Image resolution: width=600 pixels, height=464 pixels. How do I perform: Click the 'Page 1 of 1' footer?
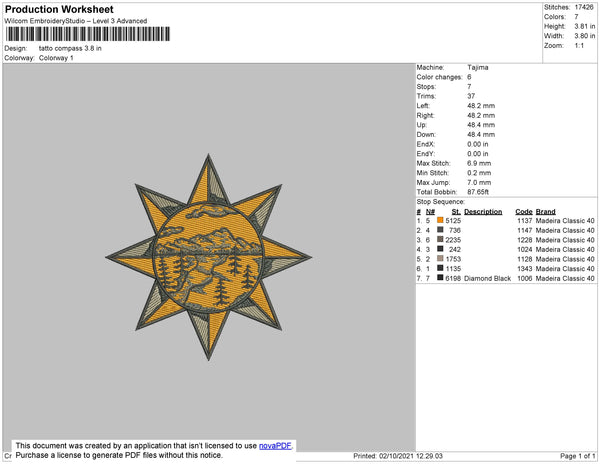click(578, 456)
